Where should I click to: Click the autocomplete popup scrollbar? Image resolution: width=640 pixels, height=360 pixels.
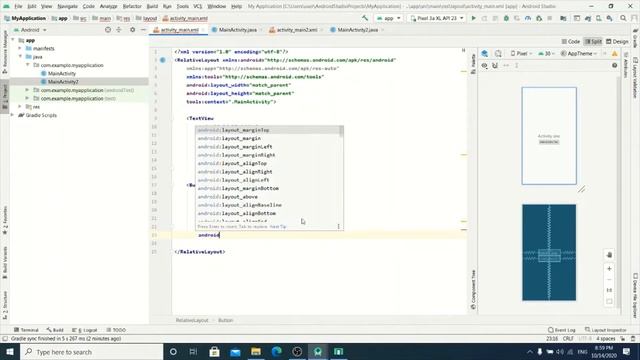(341, 131)
